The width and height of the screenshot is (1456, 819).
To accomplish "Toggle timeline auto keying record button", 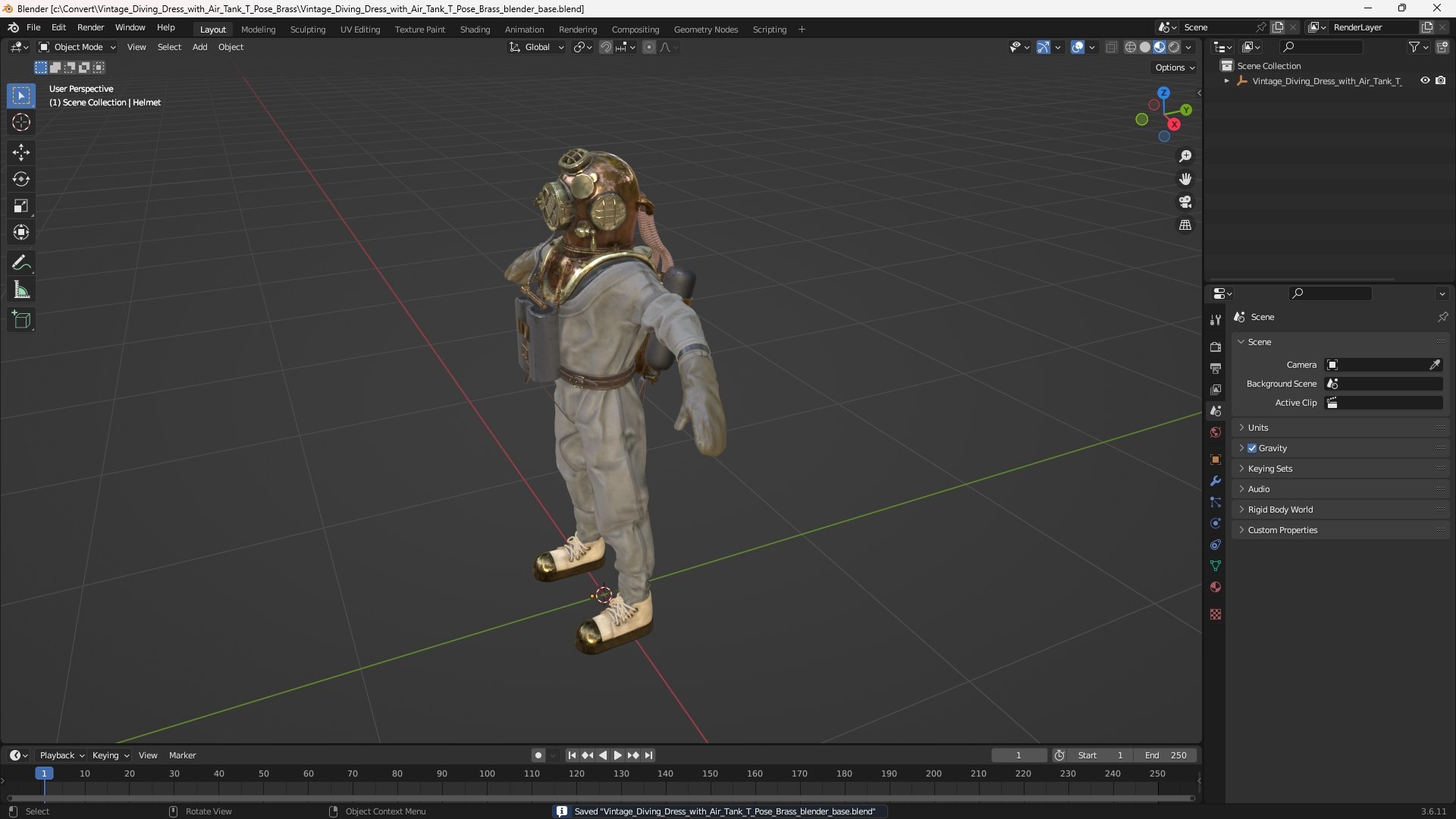I will [538, 755].
